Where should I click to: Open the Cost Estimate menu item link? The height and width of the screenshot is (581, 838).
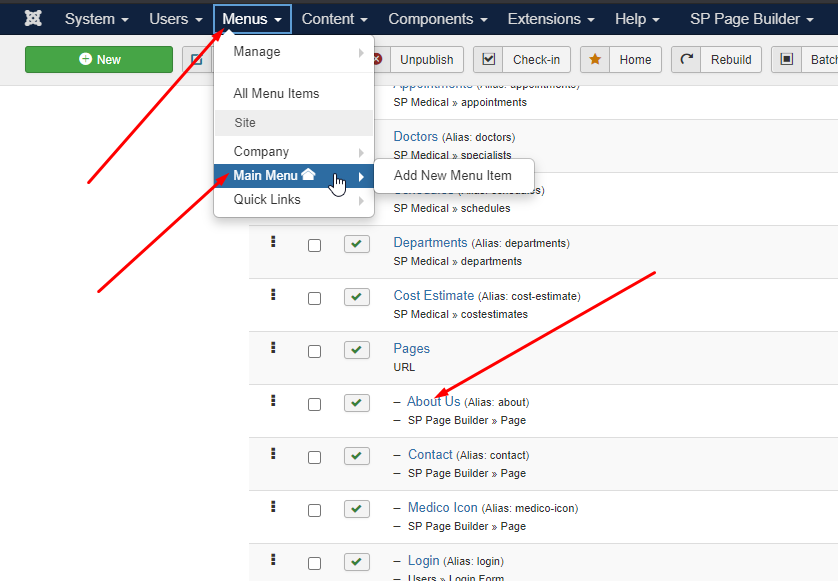point(433,296)
